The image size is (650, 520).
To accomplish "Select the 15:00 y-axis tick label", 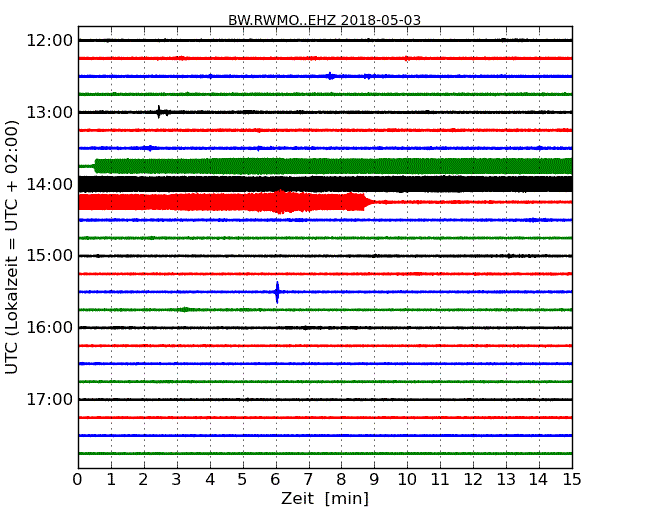I will point(50,256).
